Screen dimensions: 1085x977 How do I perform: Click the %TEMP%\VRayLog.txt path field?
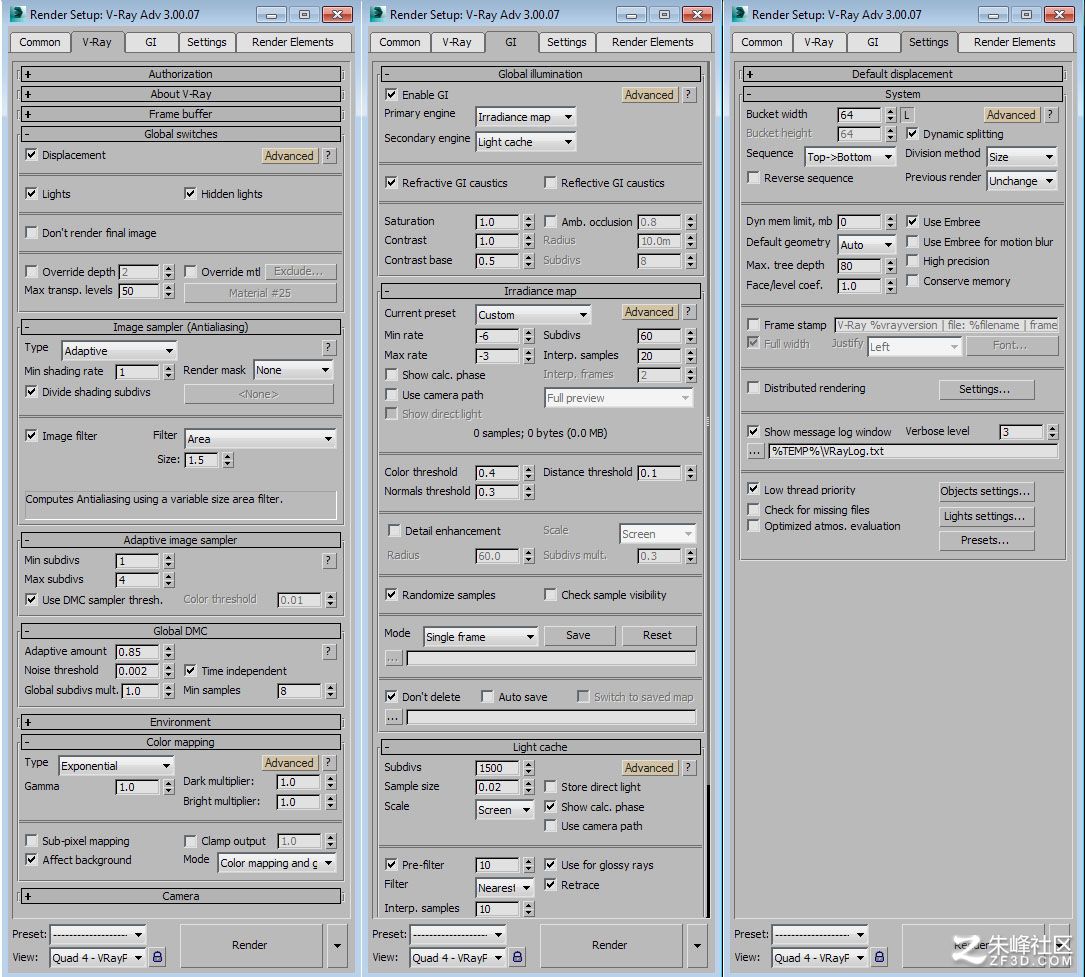tap(913, 451)
